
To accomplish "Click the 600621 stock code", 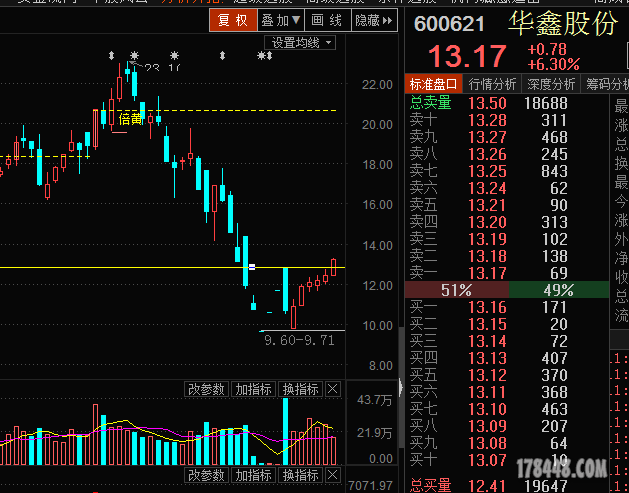I will (x=449, y=24).
